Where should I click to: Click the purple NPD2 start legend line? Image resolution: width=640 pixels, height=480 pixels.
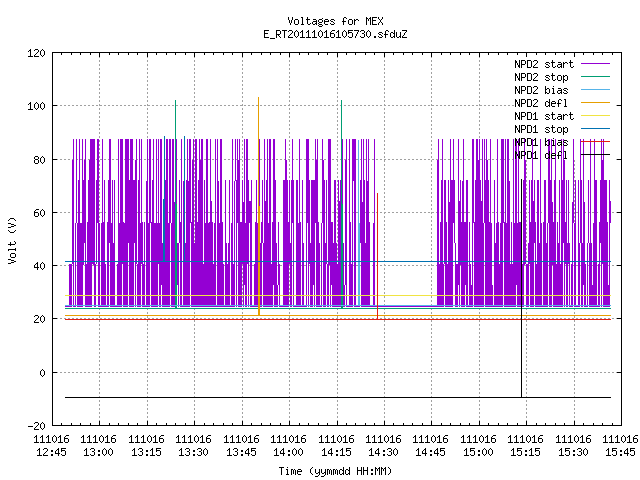[595, 64]
